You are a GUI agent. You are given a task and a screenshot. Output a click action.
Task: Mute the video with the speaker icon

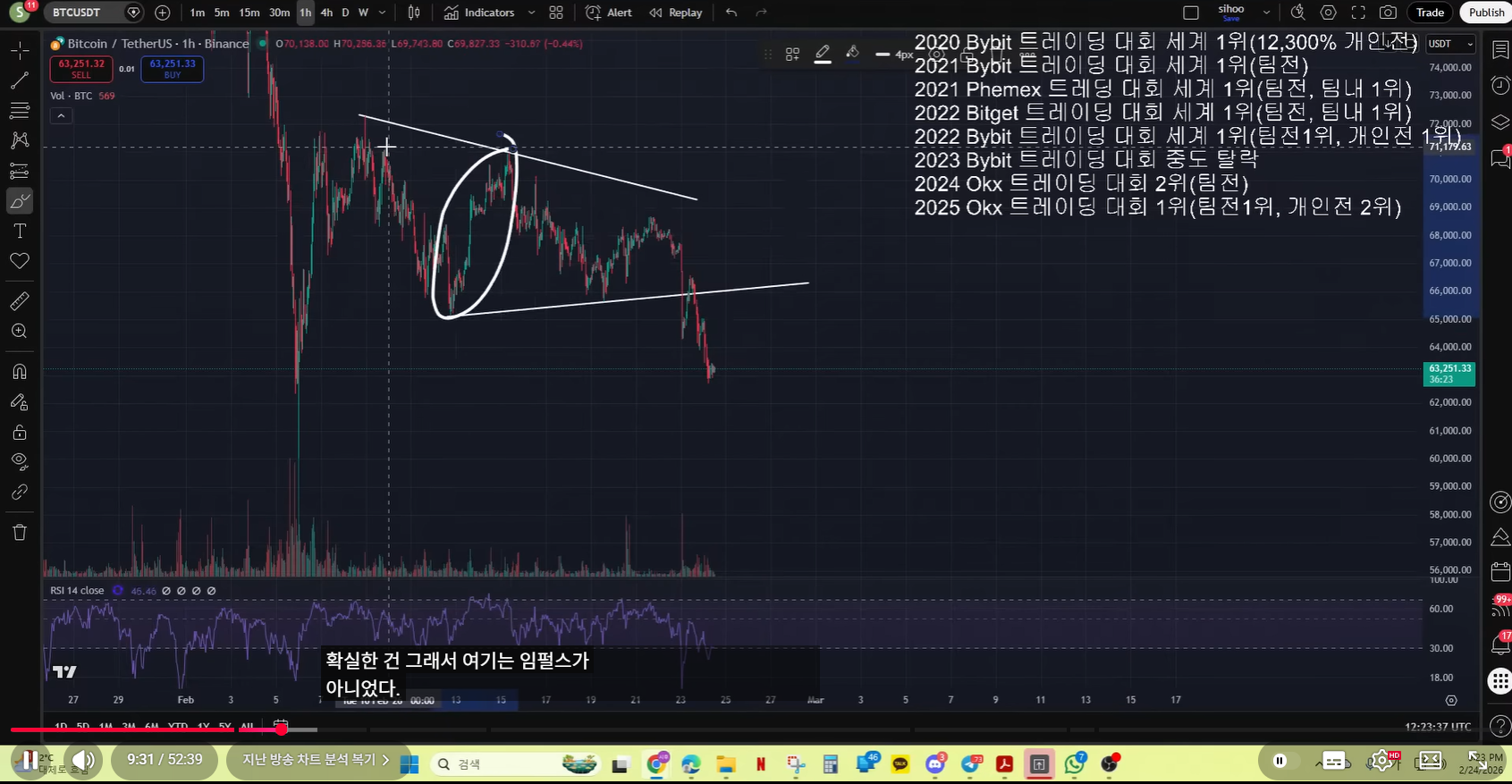(x=82, y=761)
